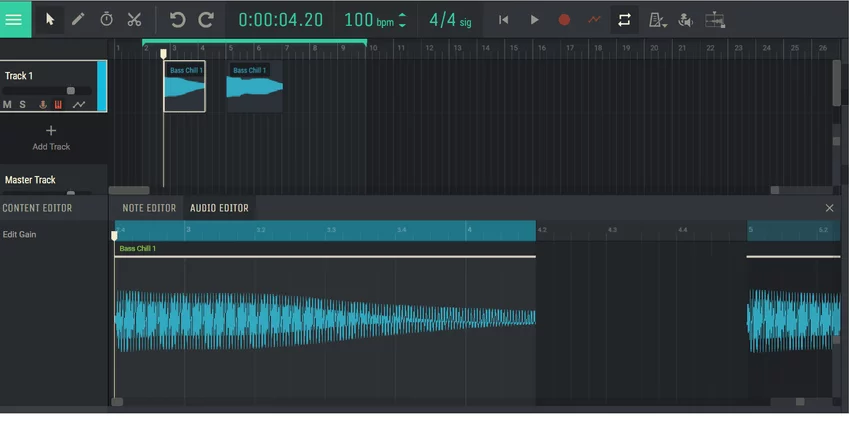Click the 100 bpm tempo field

click(369, 21)
